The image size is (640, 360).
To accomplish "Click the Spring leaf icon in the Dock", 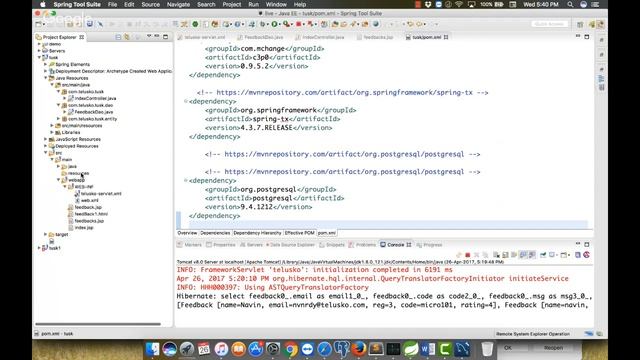I will [x=411, y=349].
